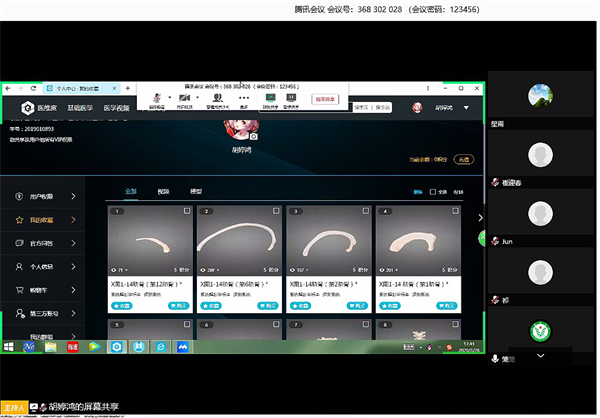Click the camera icon on profile avatar

254,137
